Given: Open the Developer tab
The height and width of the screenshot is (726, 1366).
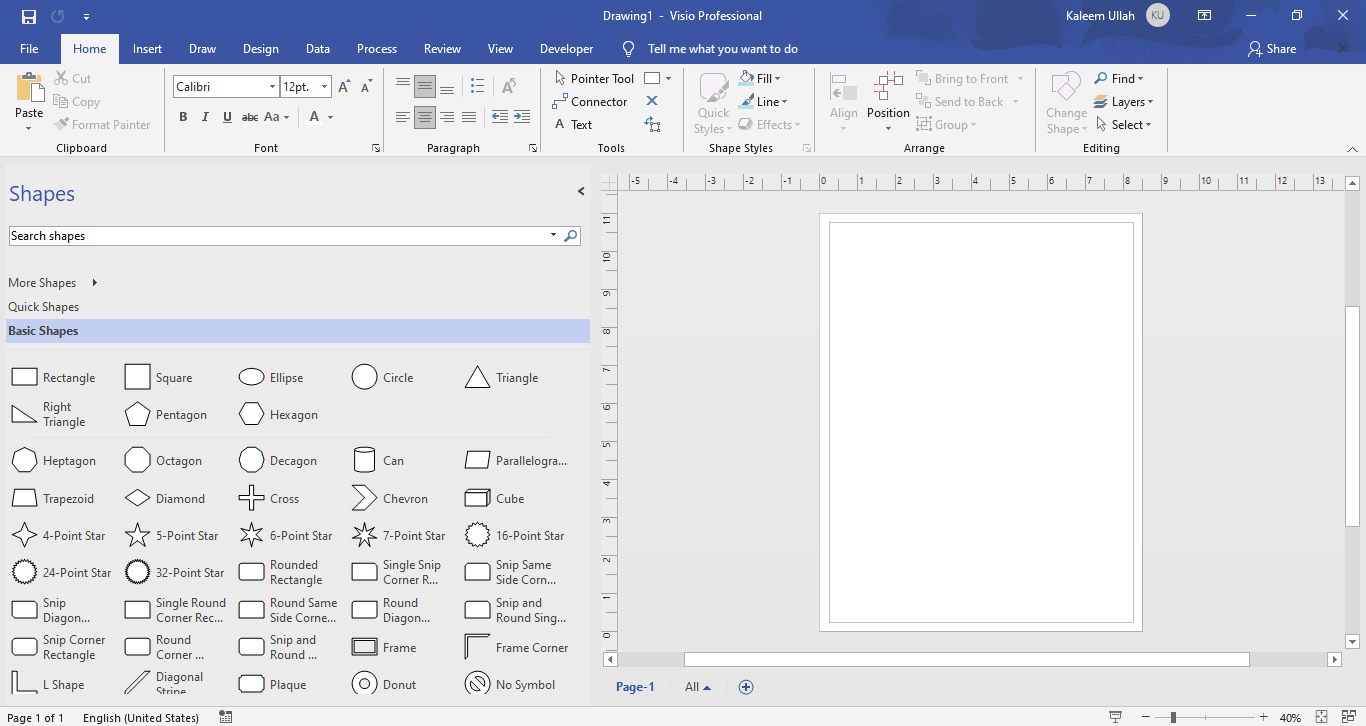Looking at the screenshot, I should click(x=566, y=48).
